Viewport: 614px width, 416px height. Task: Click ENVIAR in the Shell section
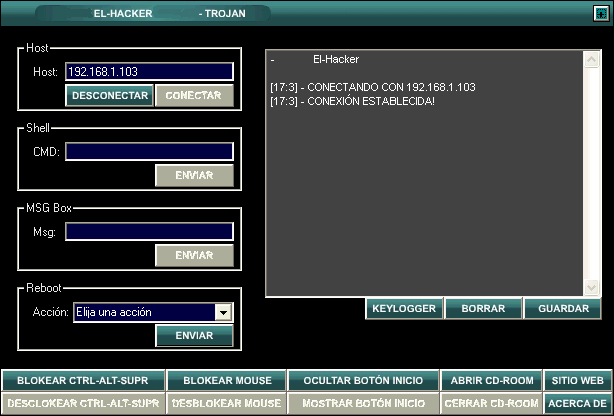[x=194, y=176]
